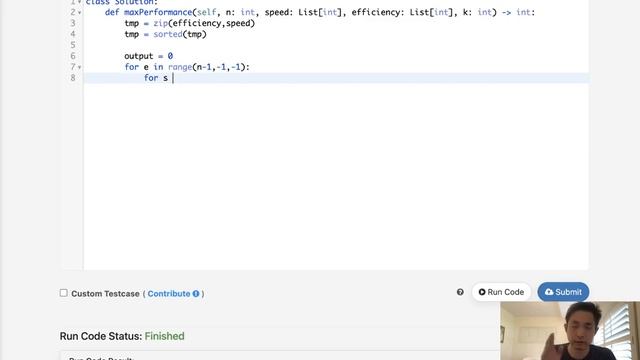
Task: Collapse the code fold arrow on line 7
Action: [x=80, y=67]
